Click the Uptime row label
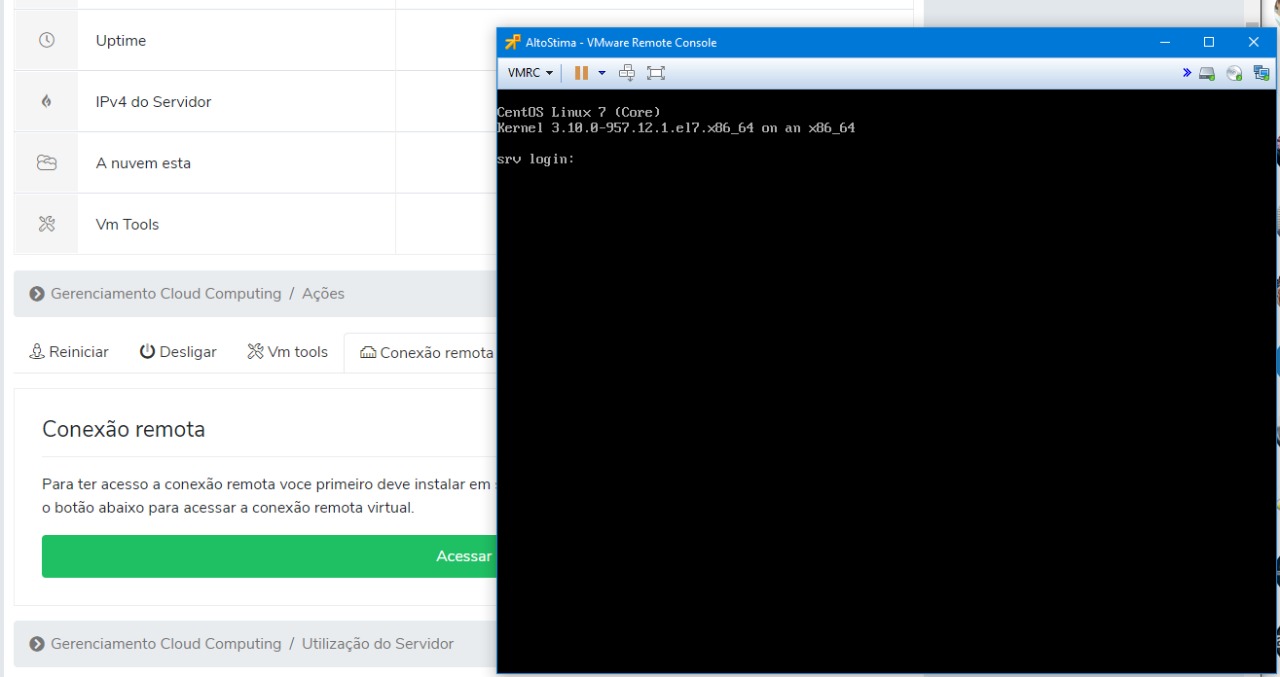Viewport: 1280px width, 677px height. tap(120, 41)
